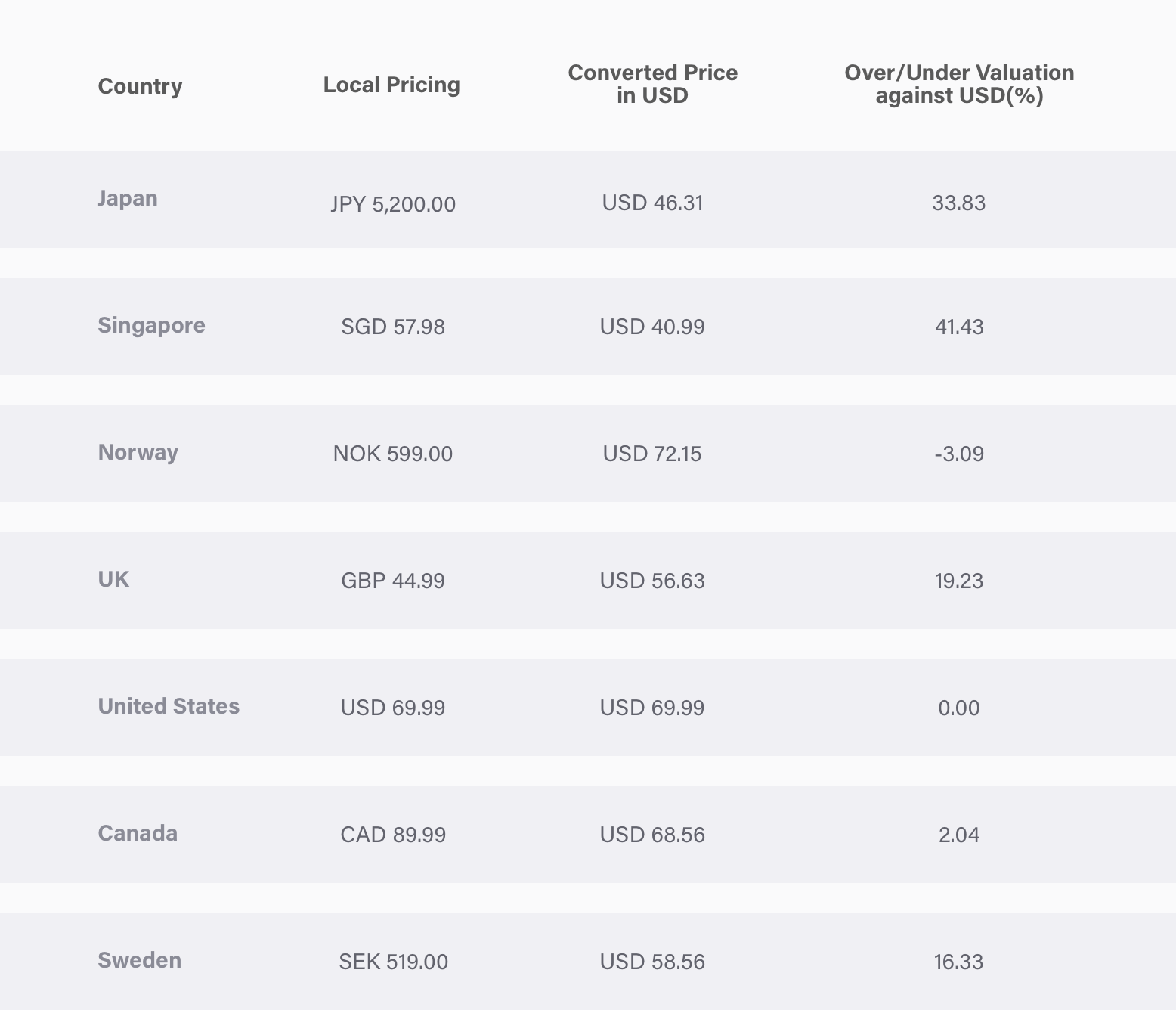Click the Over/Under Valuation against USD header
This screenshot has height=1010, width=1176.
click(959, 84)
